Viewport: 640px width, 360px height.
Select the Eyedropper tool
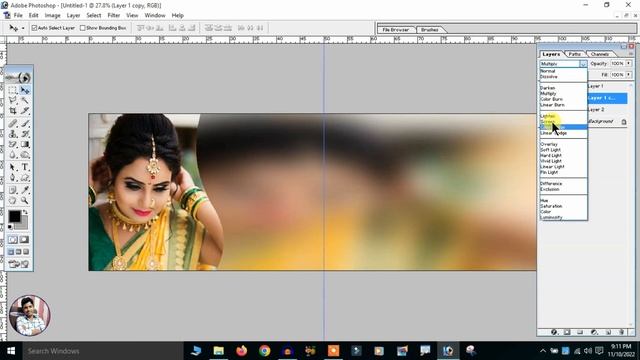point(25,190)
